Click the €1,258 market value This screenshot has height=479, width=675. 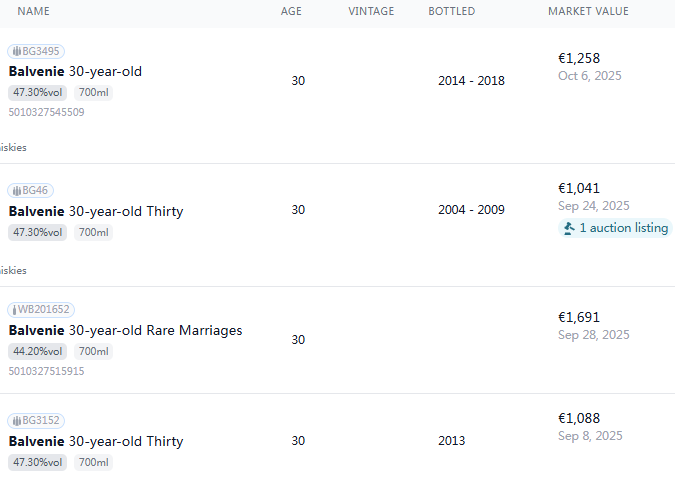point(579,58)
